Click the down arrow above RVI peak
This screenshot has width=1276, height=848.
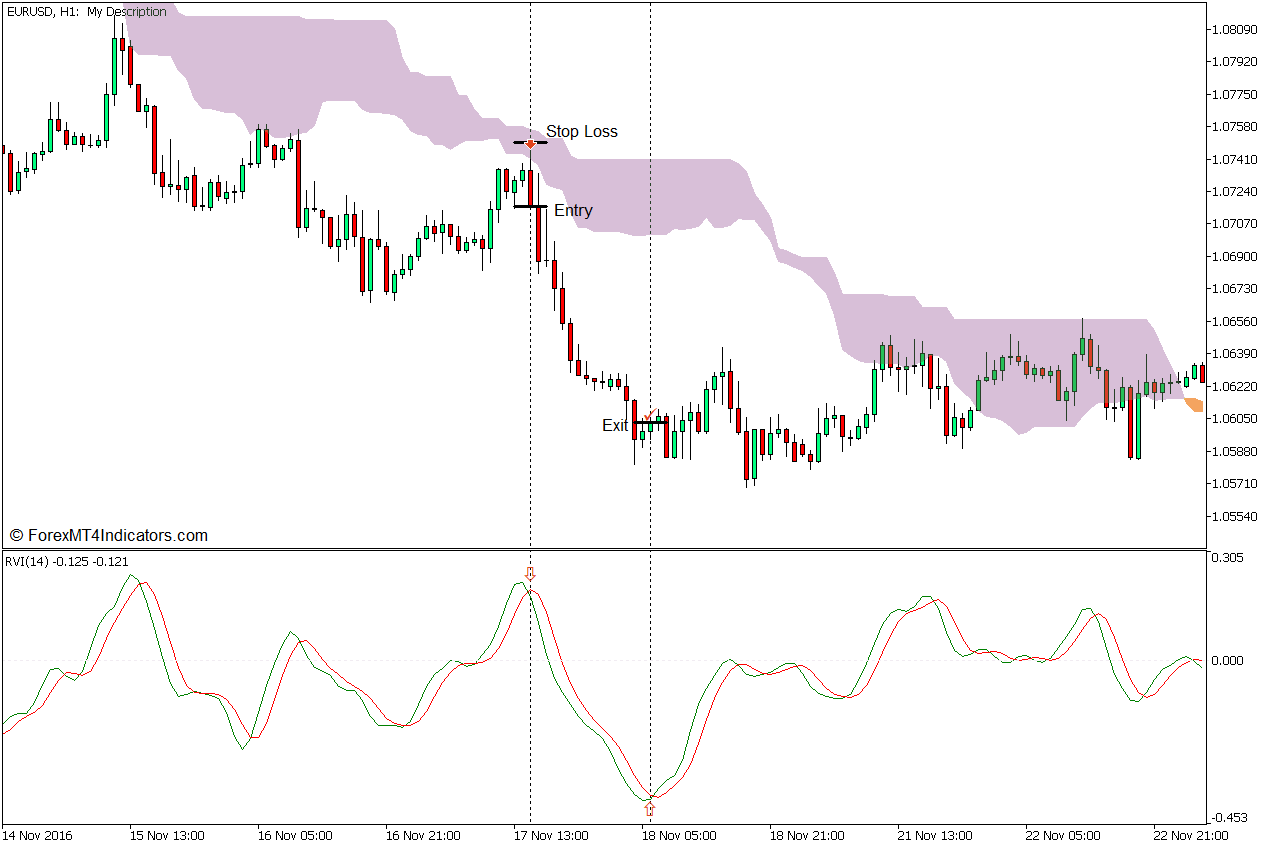coord(531,574)
